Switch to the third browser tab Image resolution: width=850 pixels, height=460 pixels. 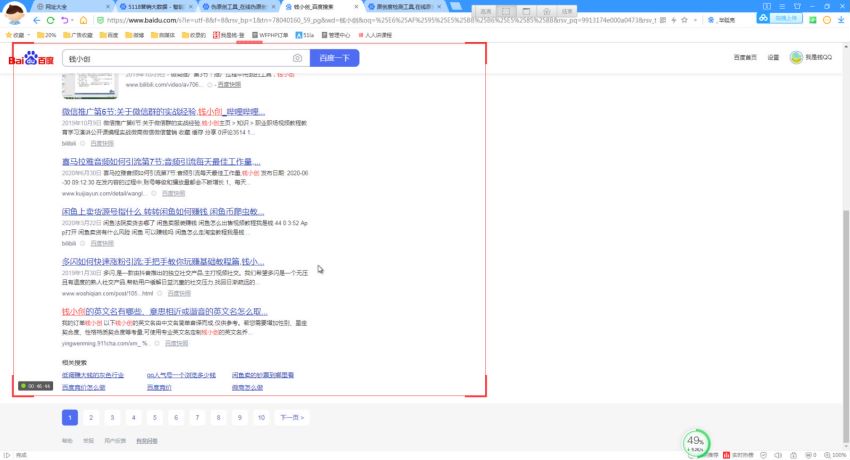click(239, 7)
